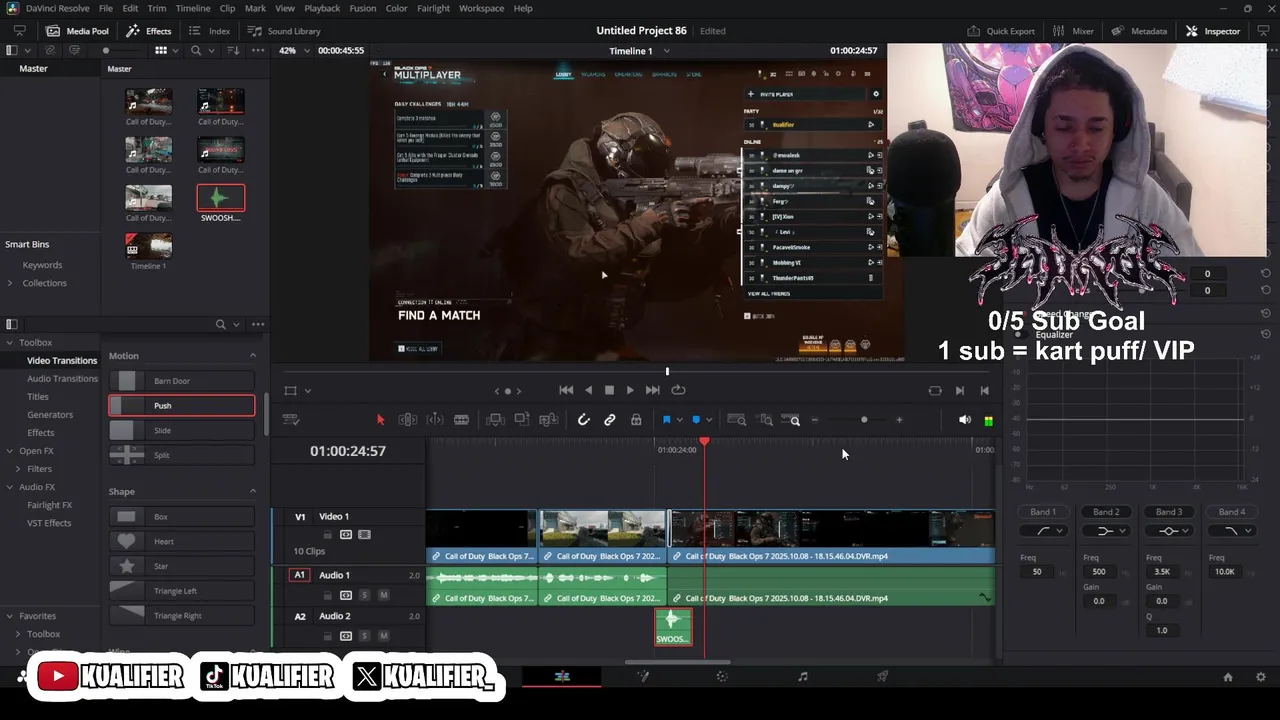This screenshot has width=1280, height=720.
Task: Mute the Audio 2 track
Action: point(383,636)
